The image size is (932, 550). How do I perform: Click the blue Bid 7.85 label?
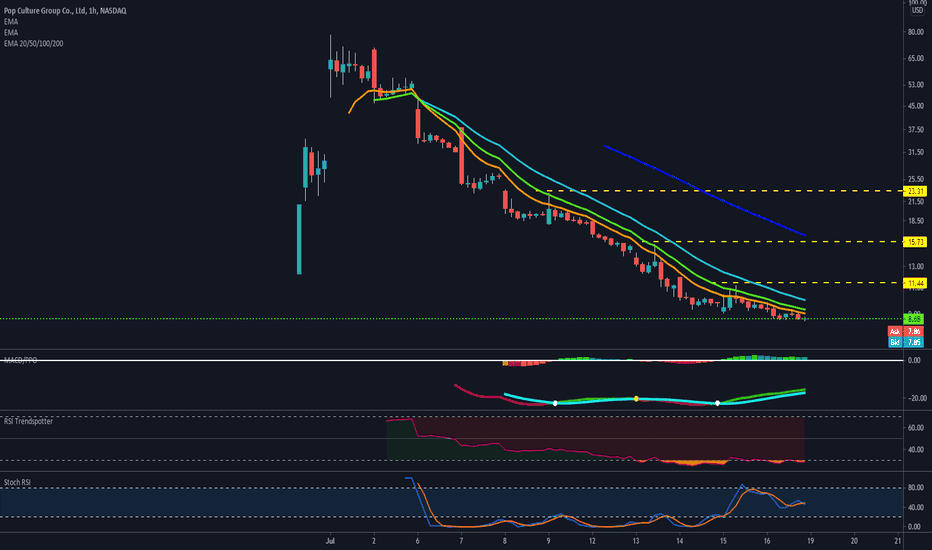click(x=906, y=342)
